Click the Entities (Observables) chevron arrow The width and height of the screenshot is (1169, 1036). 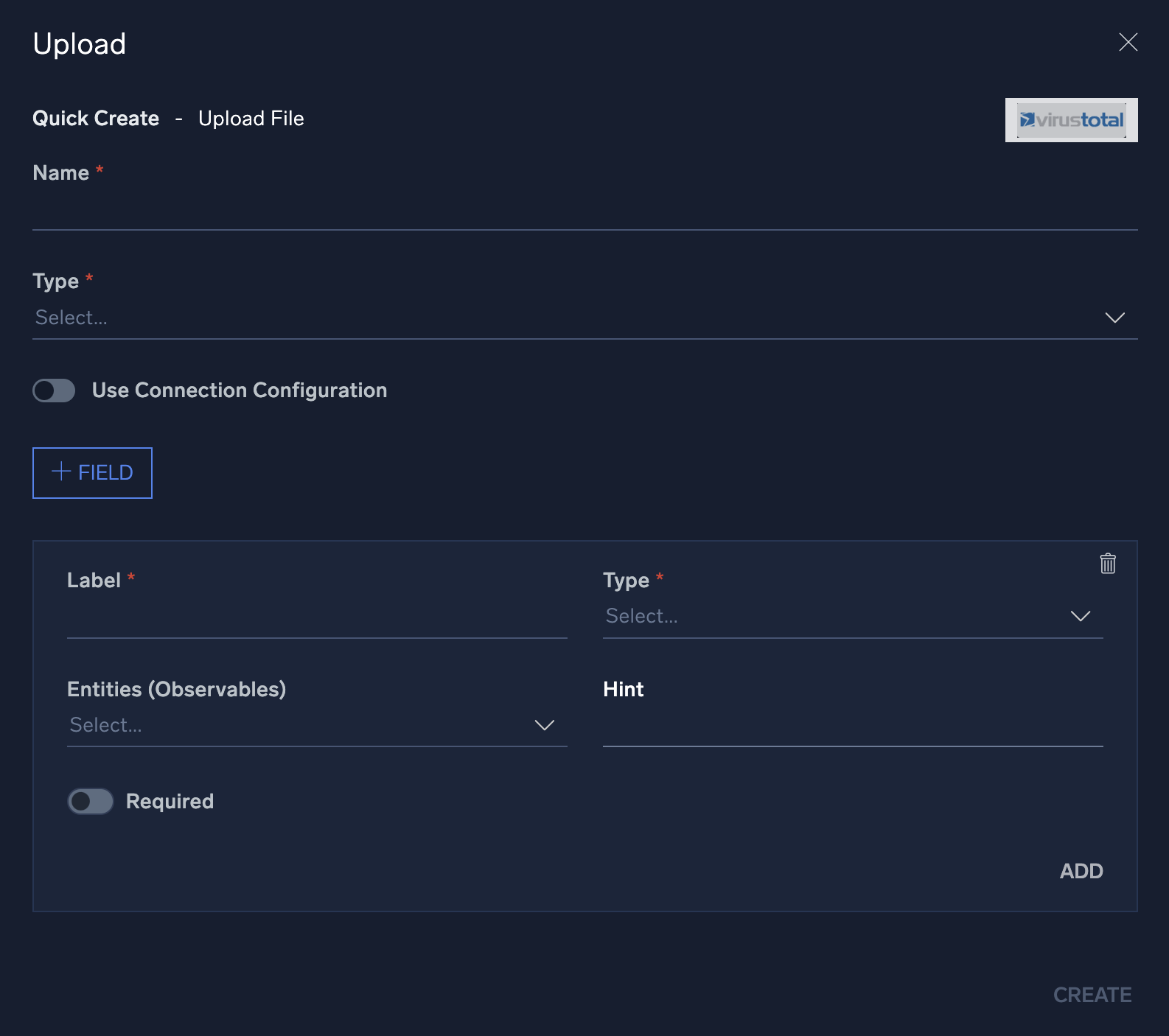(544, 725)
